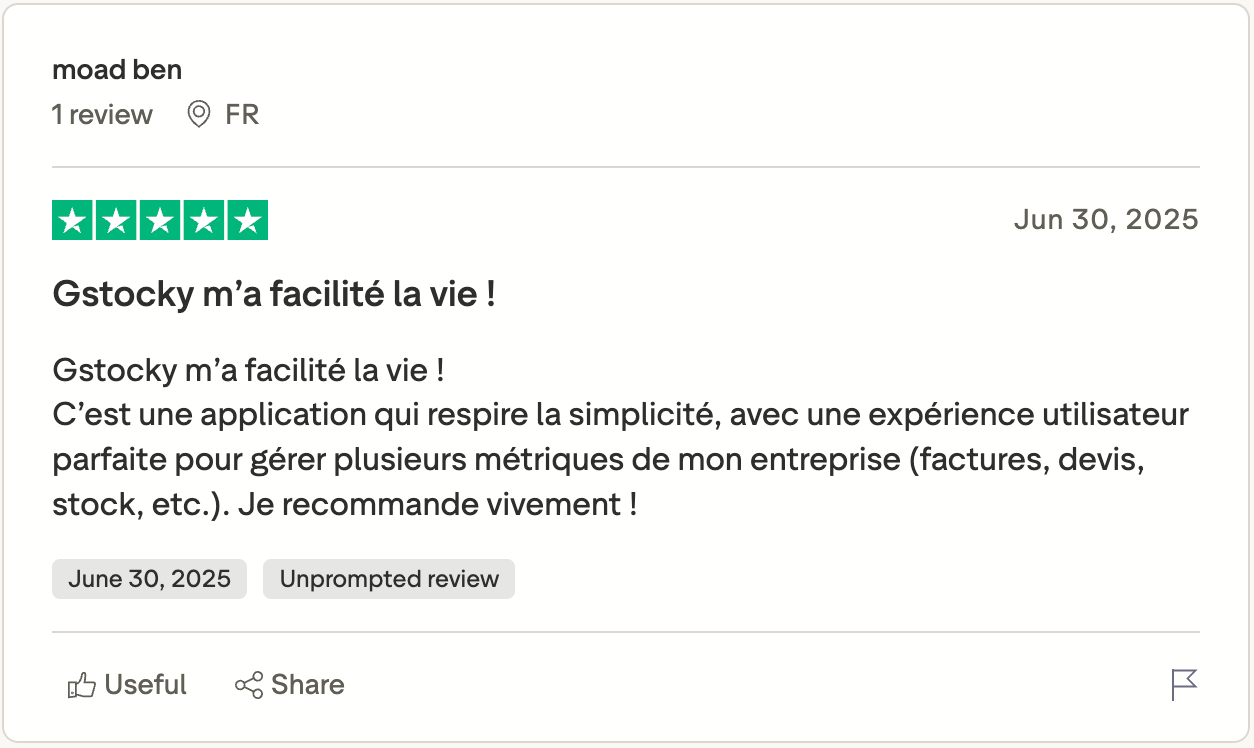Click the thumbs-up Useful icon

(81, 684)
